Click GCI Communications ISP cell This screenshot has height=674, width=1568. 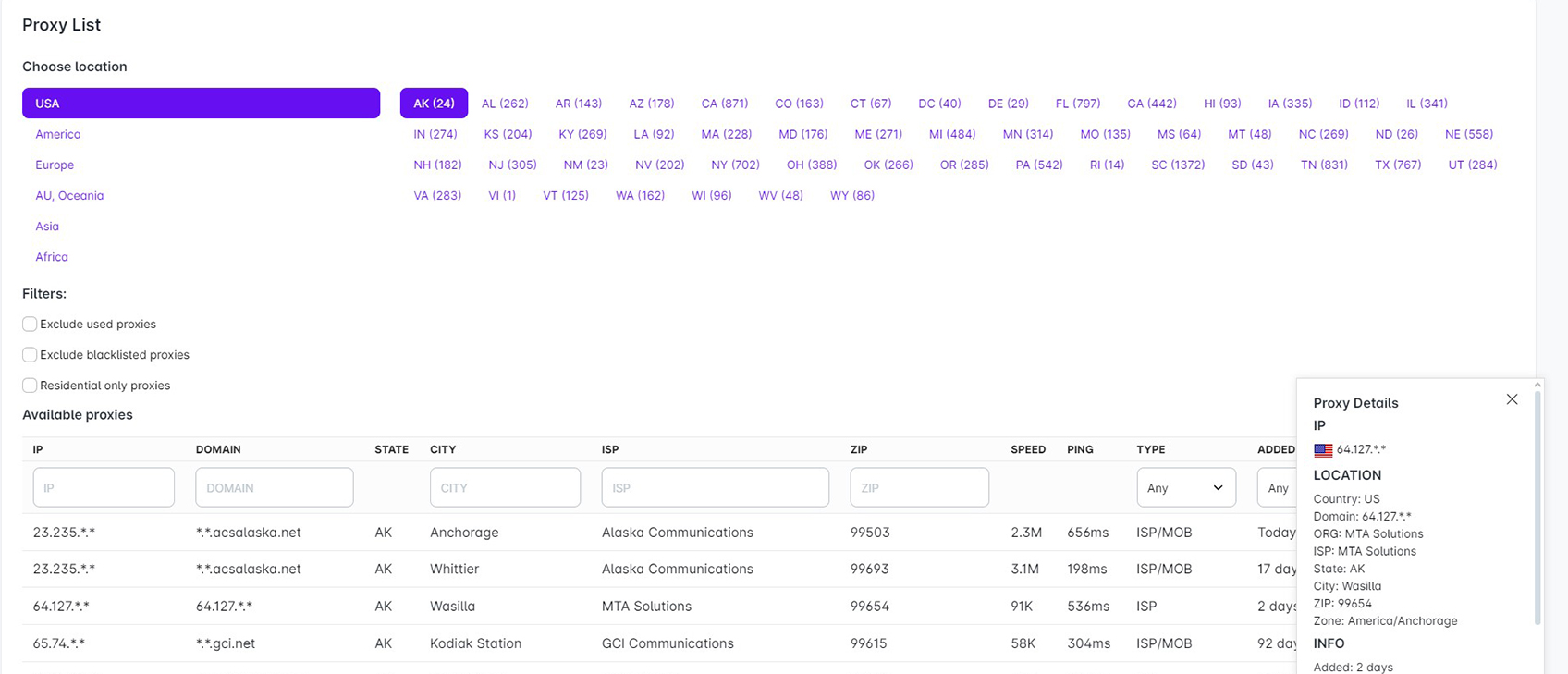(x=668, y=643)
